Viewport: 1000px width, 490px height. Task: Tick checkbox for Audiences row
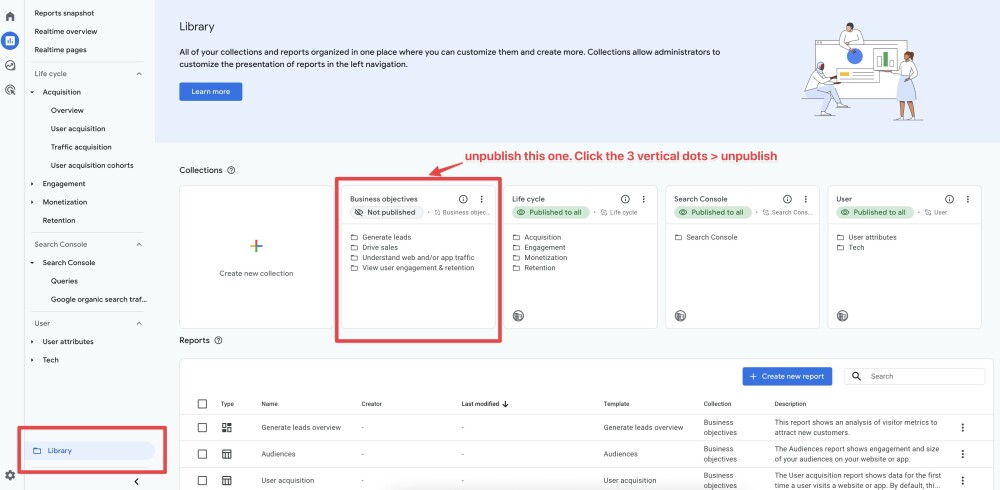click(x=202, y=454)
